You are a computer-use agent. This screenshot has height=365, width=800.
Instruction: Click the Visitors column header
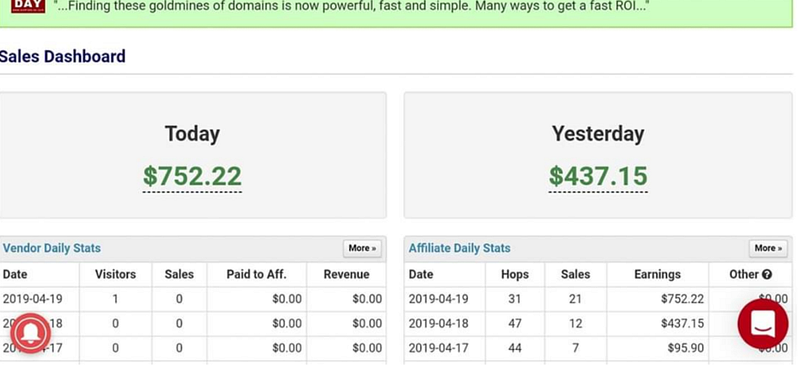(115, 275)
